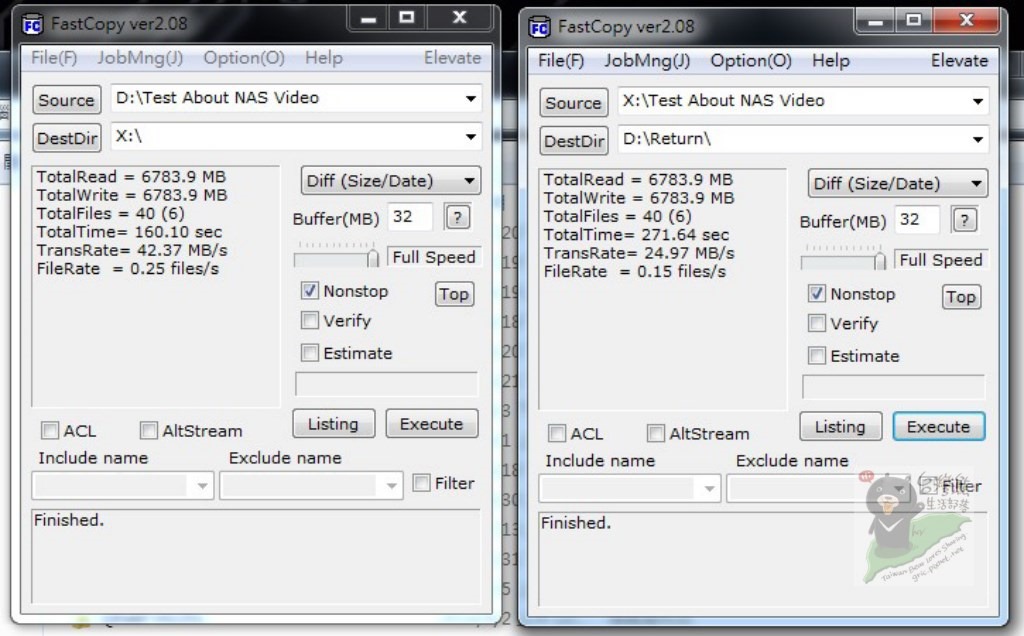Enable Filter checkbox in left window
Viewport: 1024px width, 636px height.
[422, 483]
